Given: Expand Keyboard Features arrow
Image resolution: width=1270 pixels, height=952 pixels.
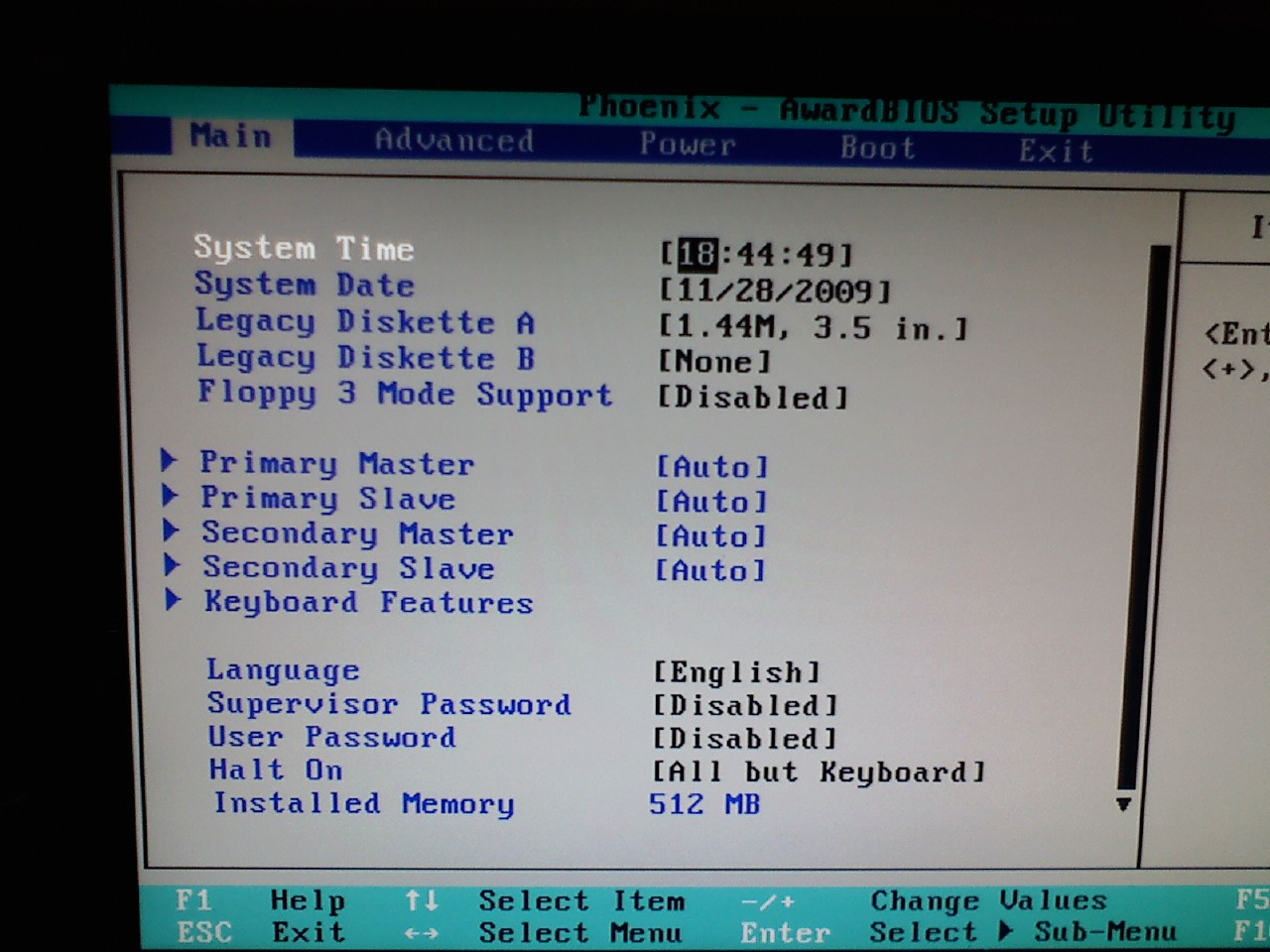Looking at the screenshot, I should (x=173, y=599).
